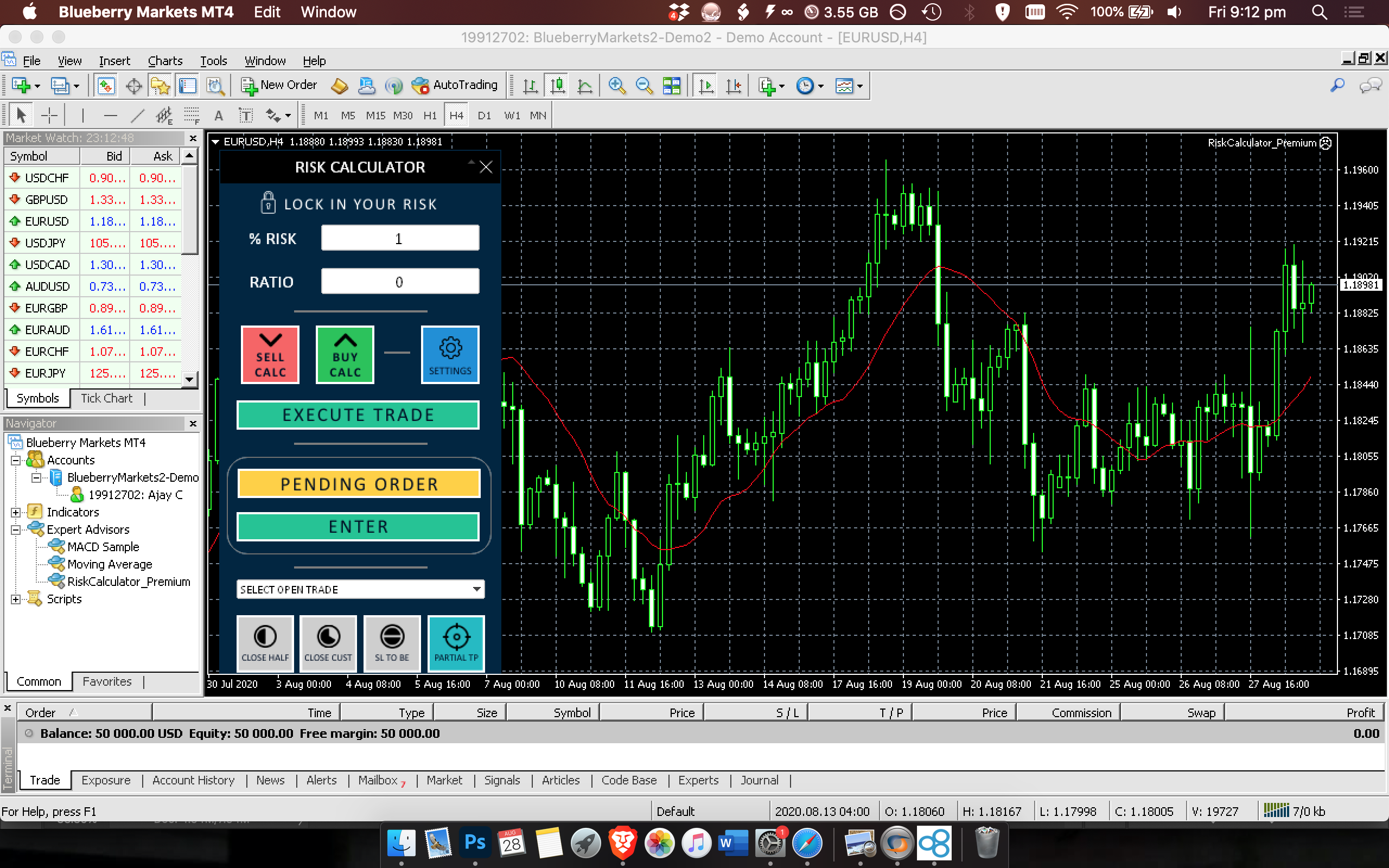
Task: Toggle chart shift icon
Action: [x=734, y=86]
